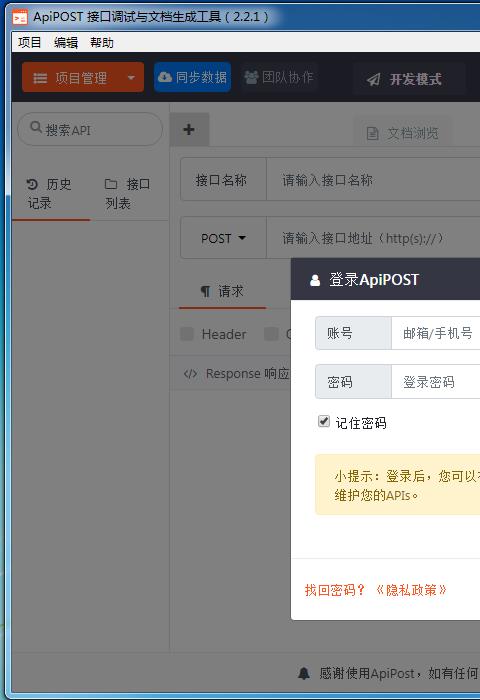This screenshot has height=700, width=480.
Task: Click the 搜索API search field
Action: click(x=90, y=129)
